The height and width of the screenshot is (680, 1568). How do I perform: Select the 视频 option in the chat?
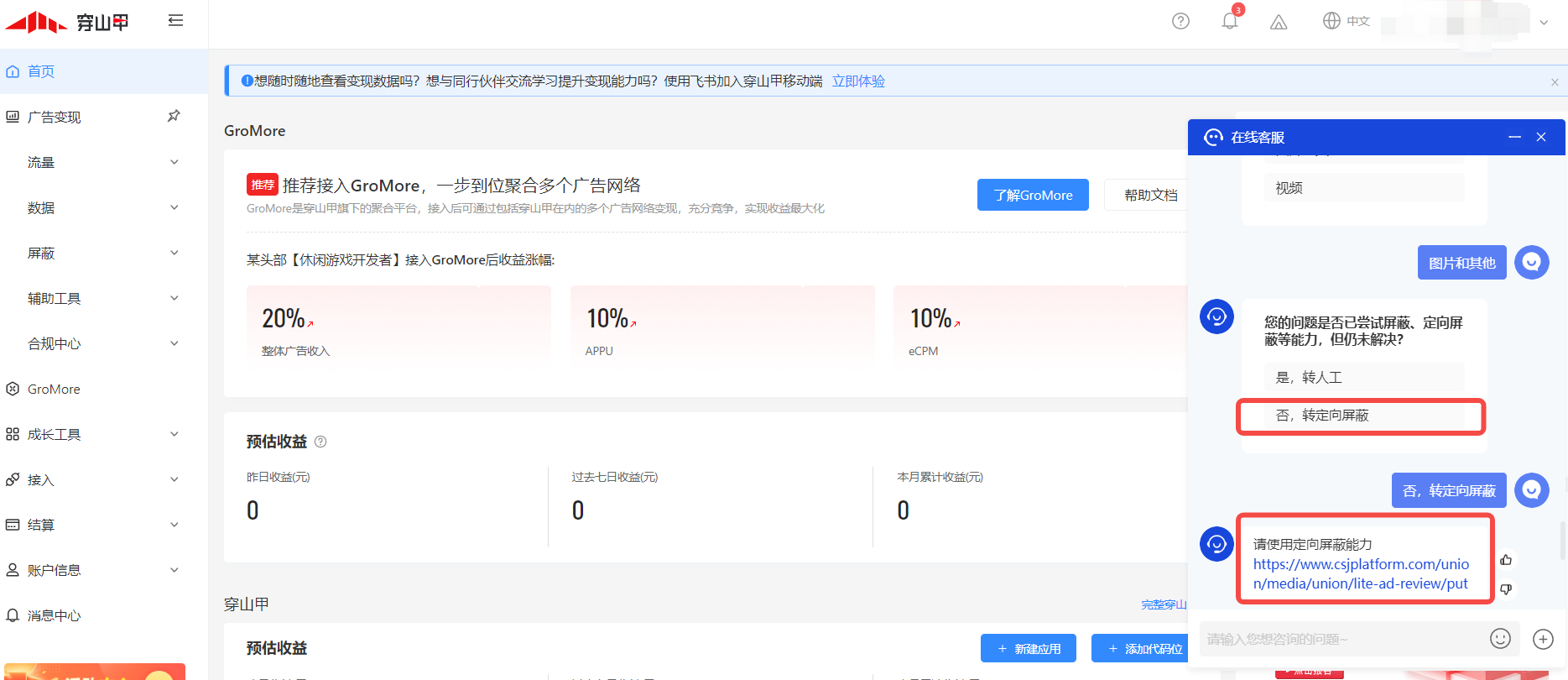(1364, 188)
